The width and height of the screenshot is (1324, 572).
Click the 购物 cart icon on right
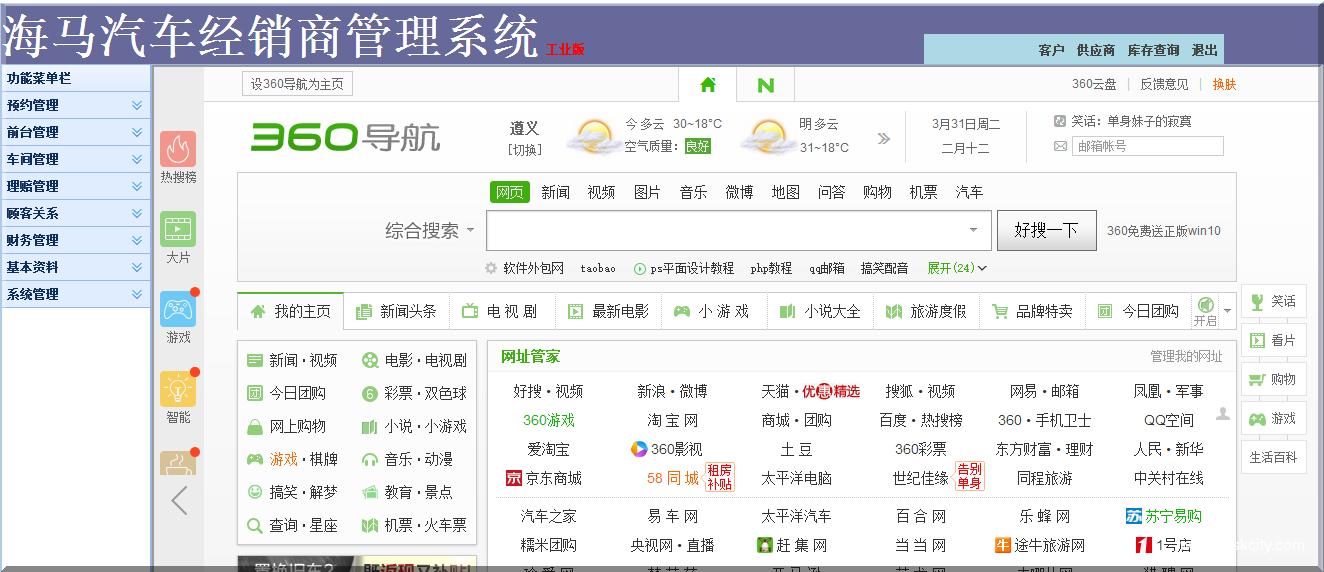[1273, 379]
